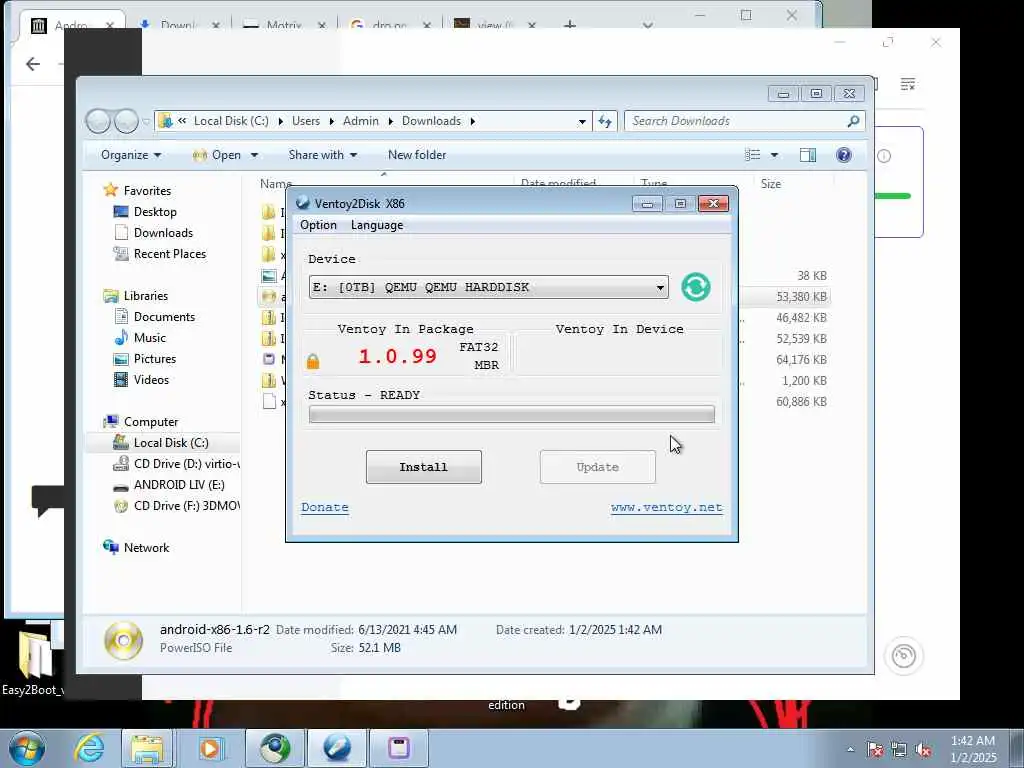
Task: Open Windows Media Player from taskbar
Action: 210,748
